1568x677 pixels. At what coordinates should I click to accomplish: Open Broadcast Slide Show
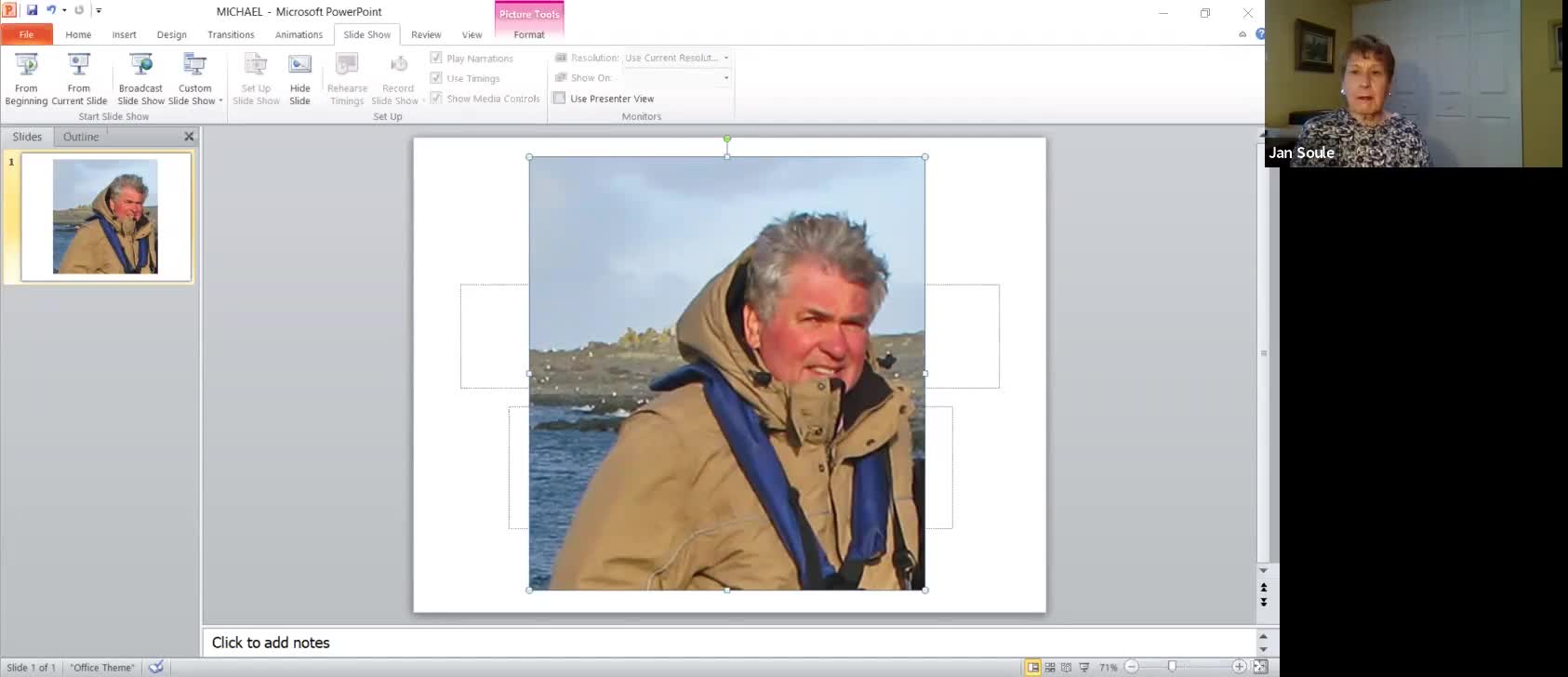pyautogui.click(x=140, y=79)
